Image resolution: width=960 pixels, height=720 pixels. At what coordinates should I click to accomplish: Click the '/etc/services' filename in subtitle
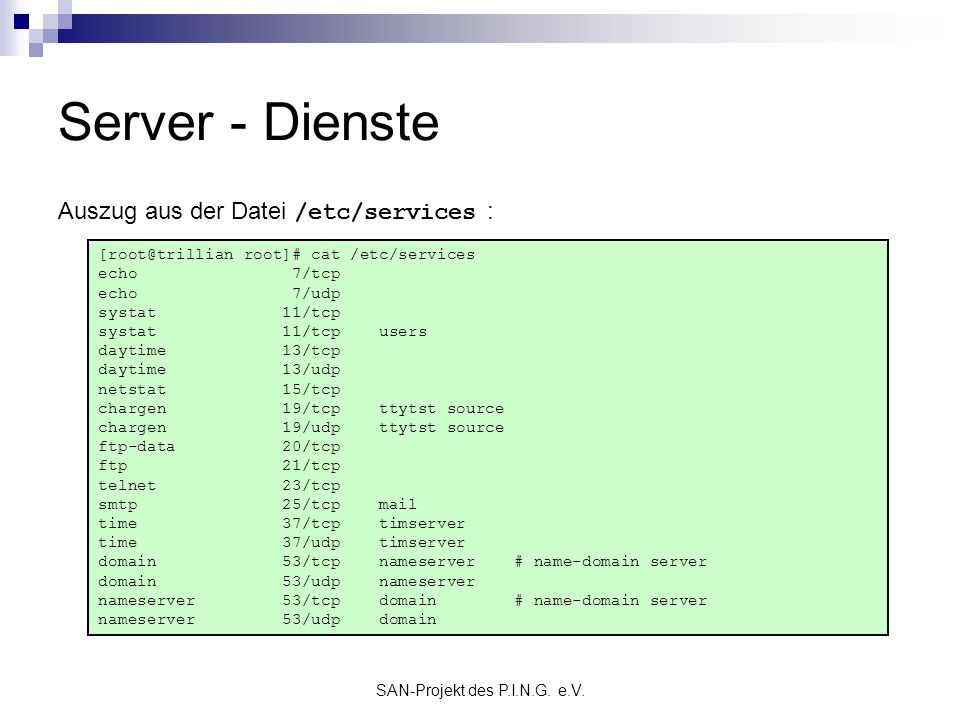coord(385,212)
